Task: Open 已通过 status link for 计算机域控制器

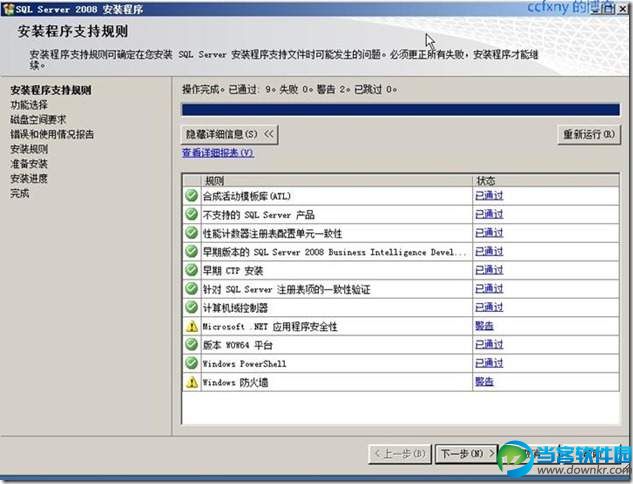Action: click(489, 307)
